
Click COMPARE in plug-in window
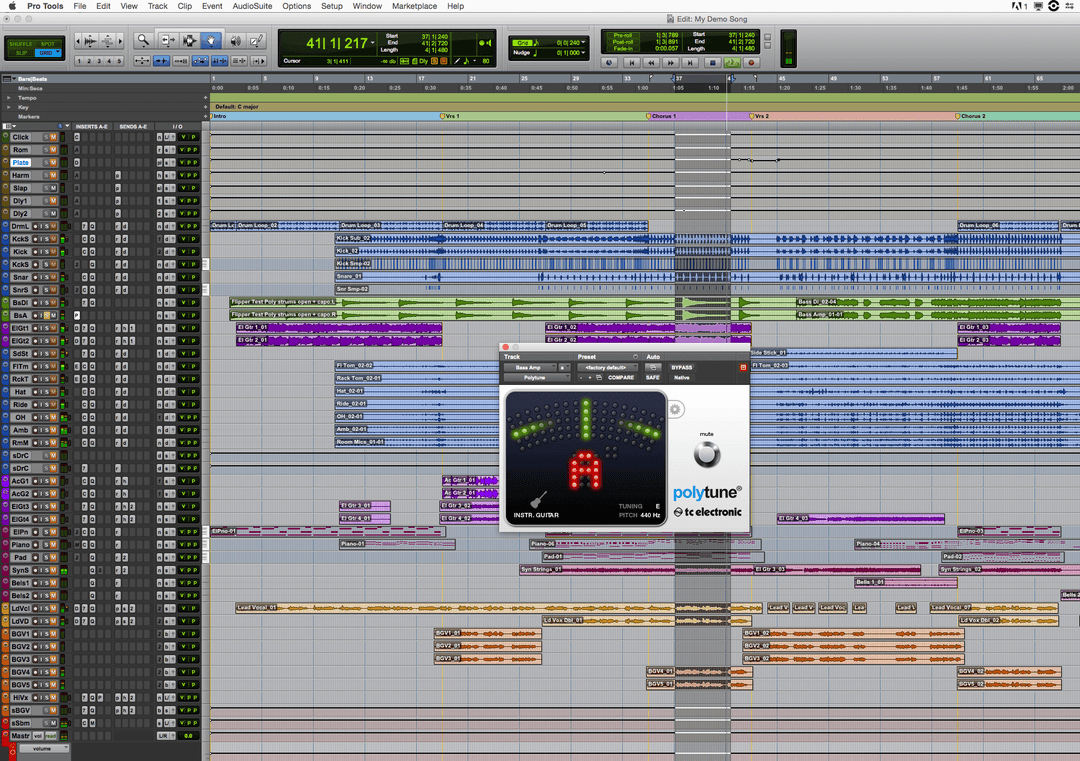point(621,377)
